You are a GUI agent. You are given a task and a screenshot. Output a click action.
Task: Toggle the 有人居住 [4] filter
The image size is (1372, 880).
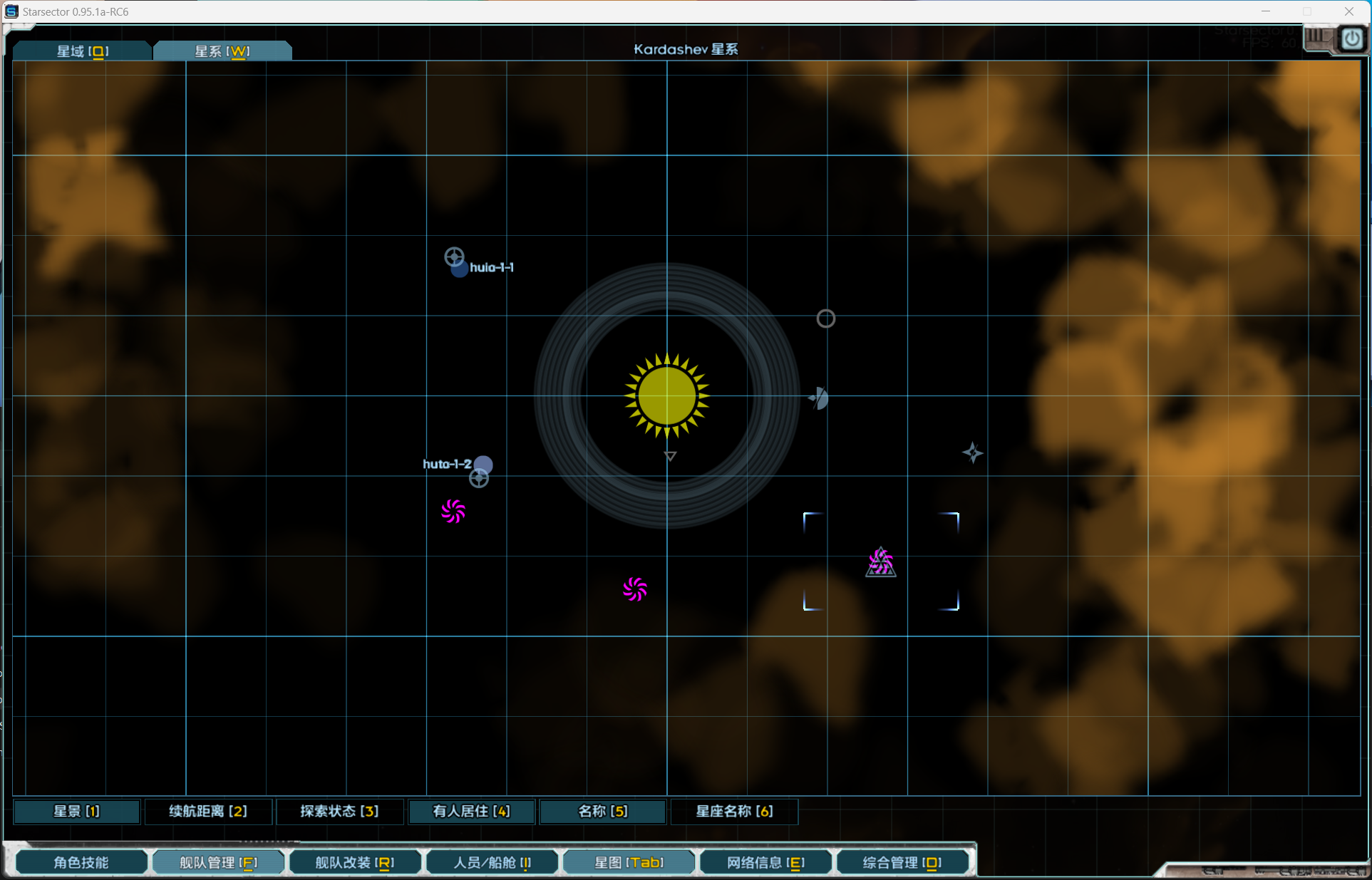click(471, 811)
